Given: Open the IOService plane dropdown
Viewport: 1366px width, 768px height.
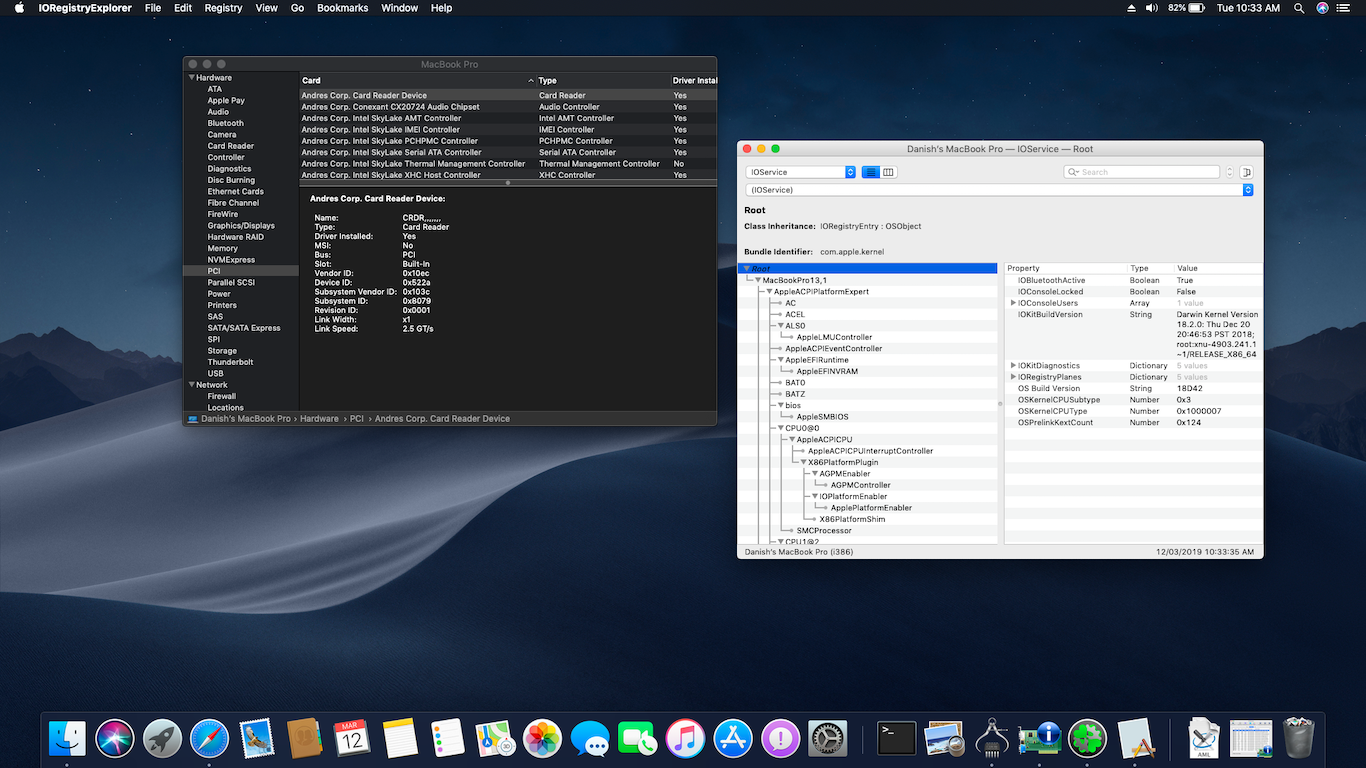Looking at the screenshot, I should pyautogui.click(x=801, y=172).
